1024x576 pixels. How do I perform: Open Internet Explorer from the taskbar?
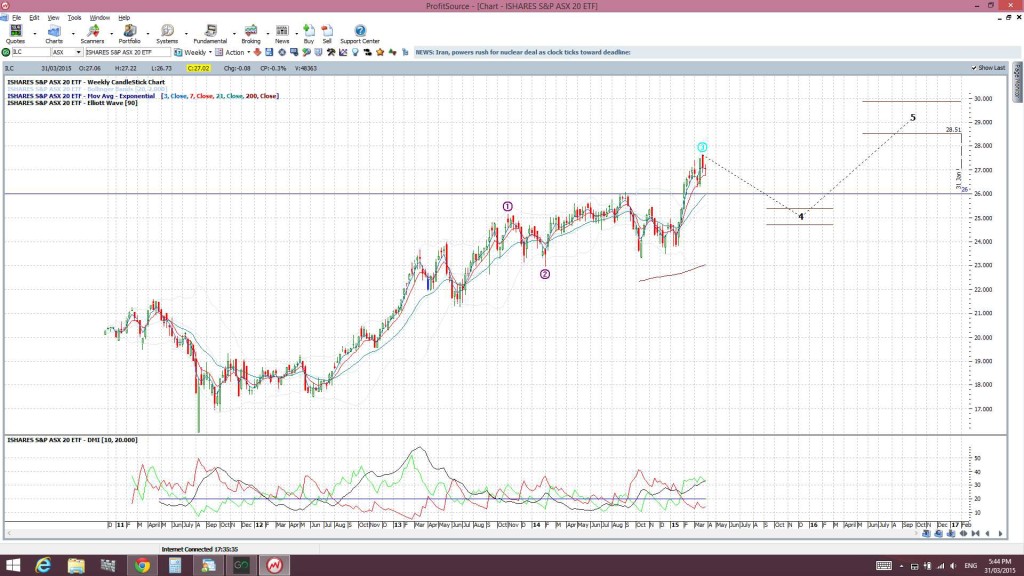coord(43,565)
